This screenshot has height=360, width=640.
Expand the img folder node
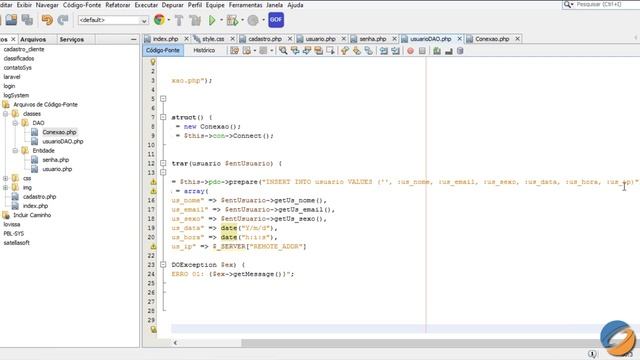pyautogui.click(x=6, y=187)
